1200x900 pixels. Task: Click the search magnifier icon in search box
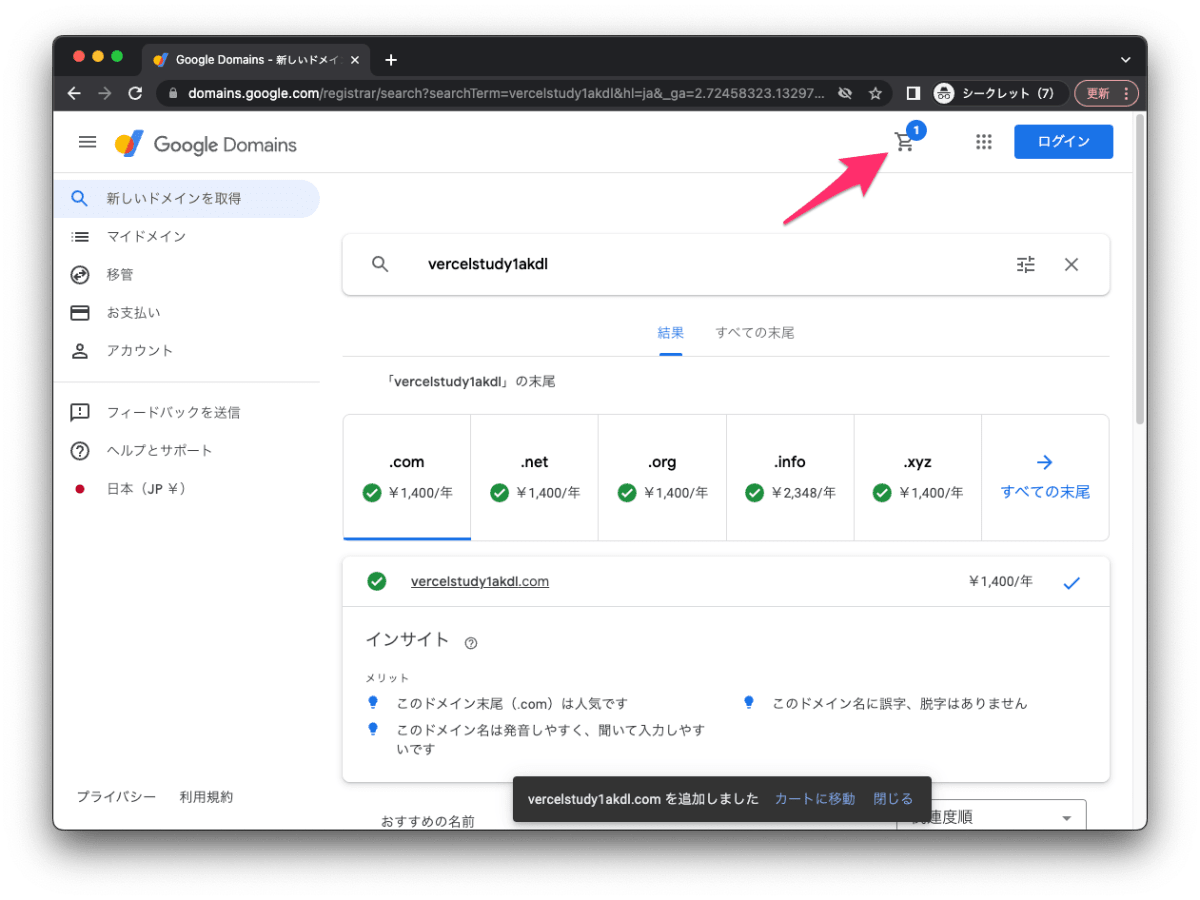(x=380, y=265)
